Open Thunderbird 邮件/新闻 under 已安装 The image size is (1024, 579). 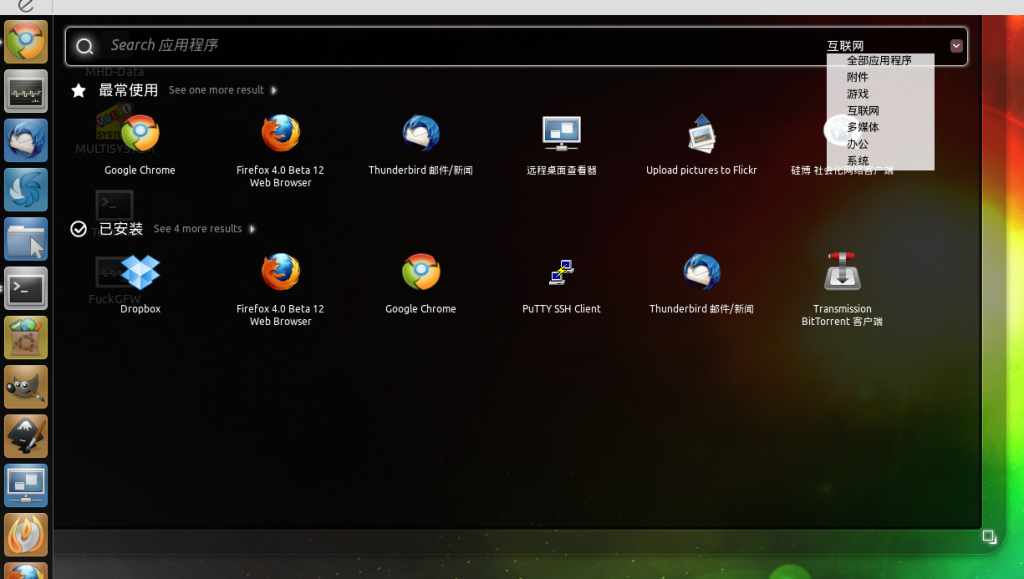(x=701, y=284)
